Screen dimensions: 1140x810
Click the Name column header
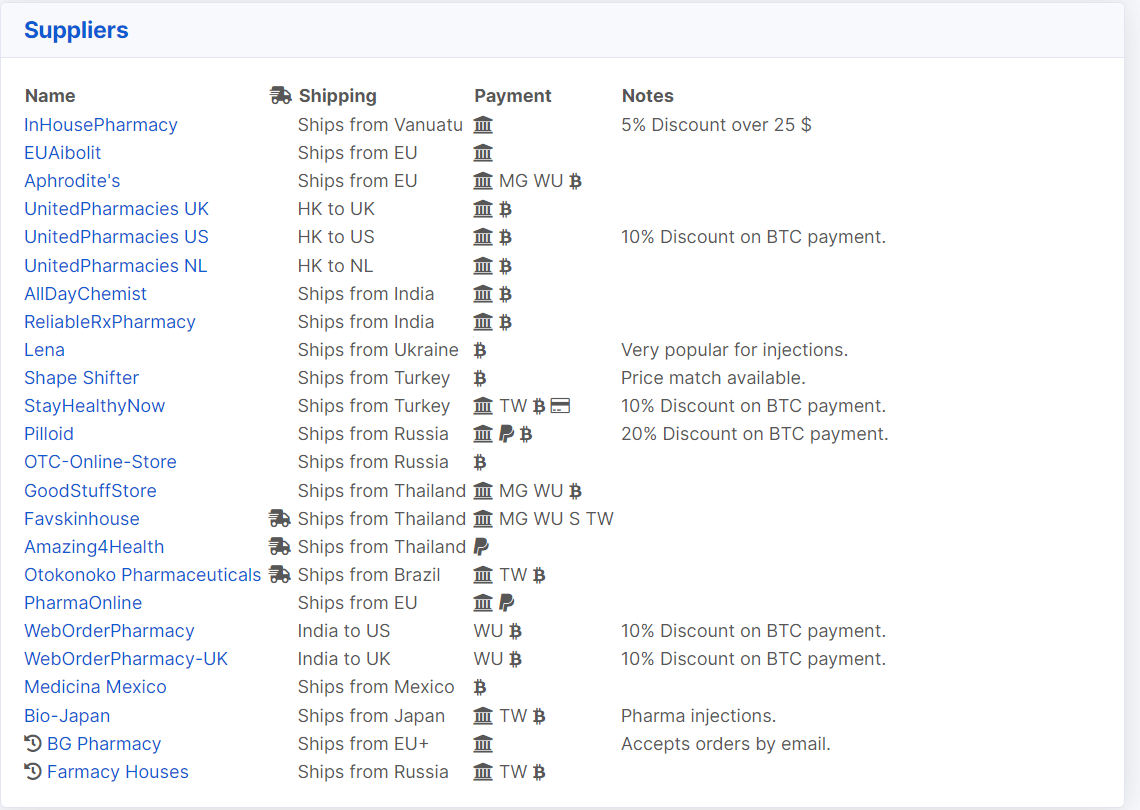pyautogui.click(x=50, y=96)
